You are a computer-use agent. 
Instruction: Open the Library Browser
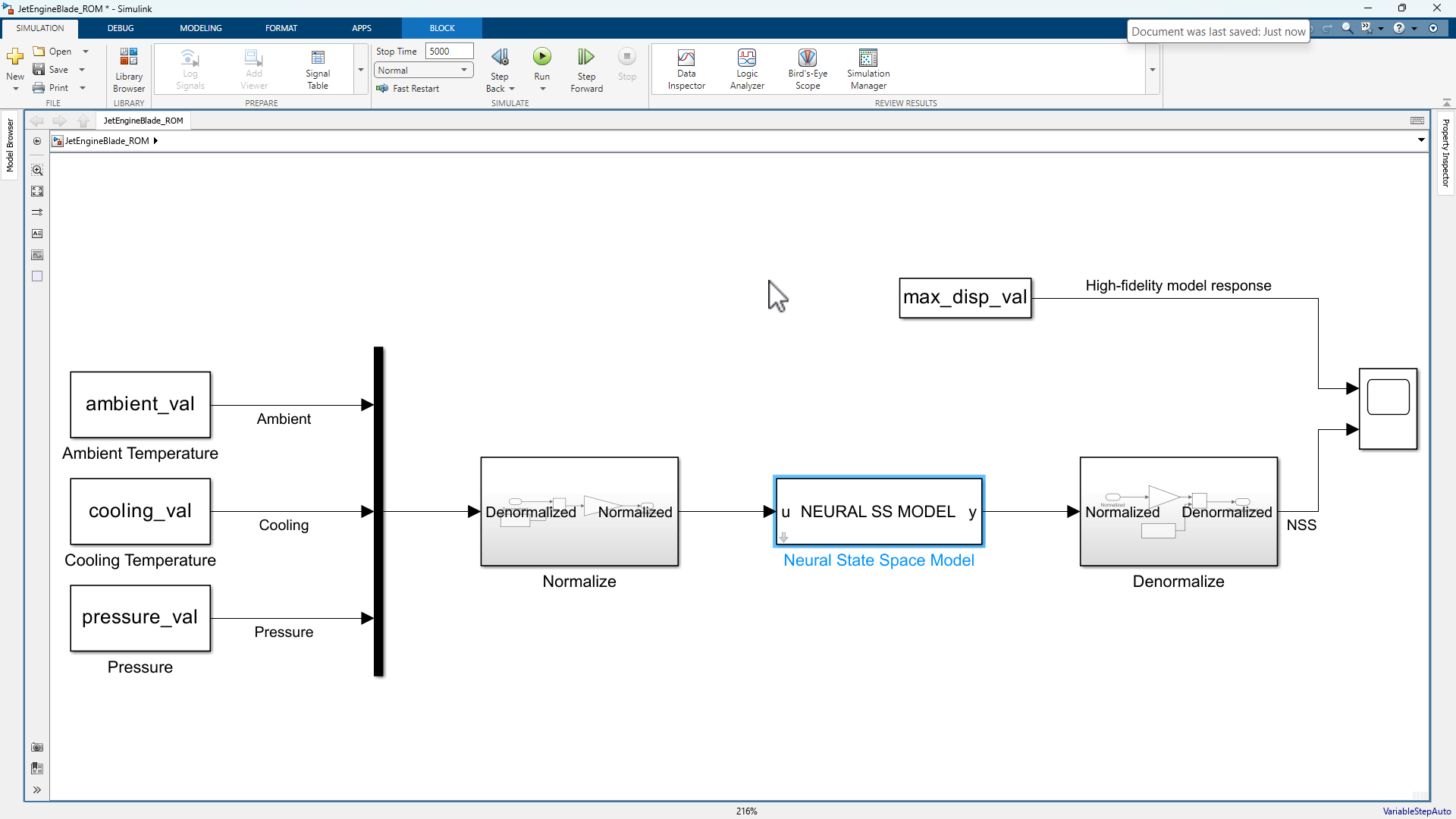(129, 70)
